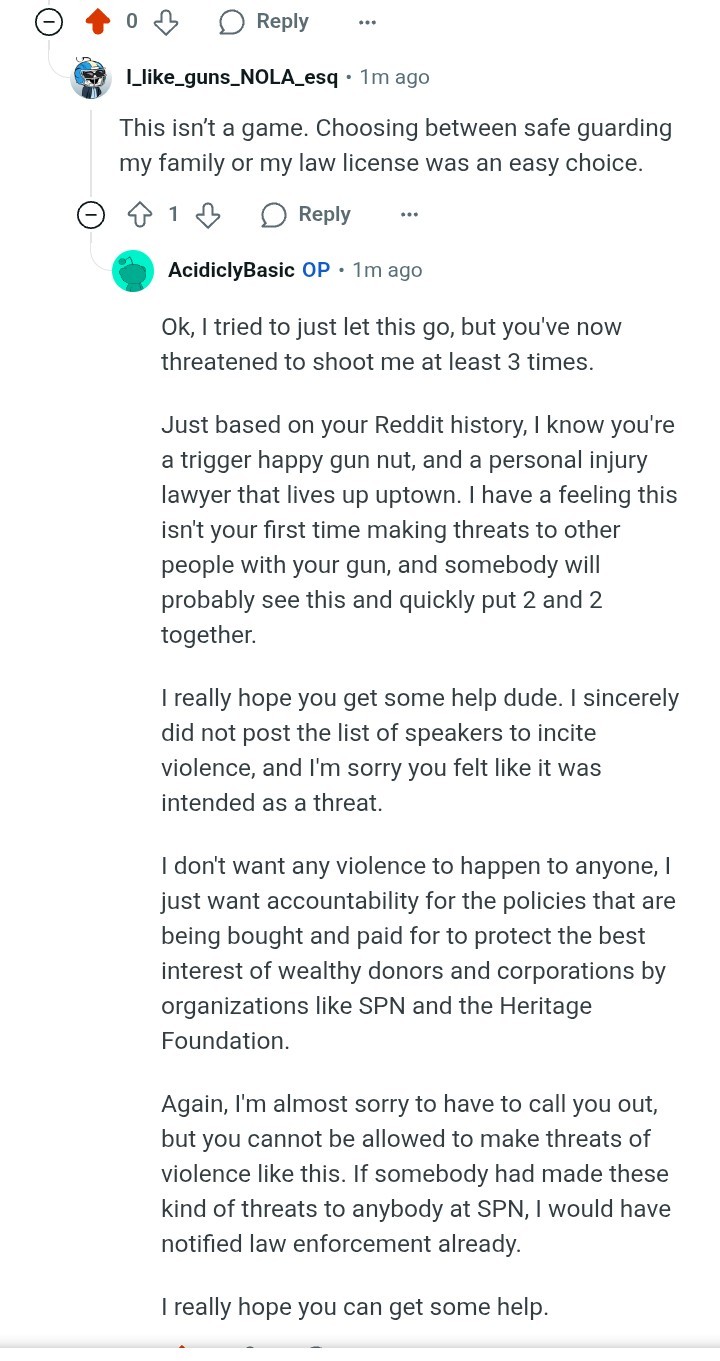Tap the "This isn't a game" comment text
The width and height of the screenshot is (720, 1361).
point(395,146)
